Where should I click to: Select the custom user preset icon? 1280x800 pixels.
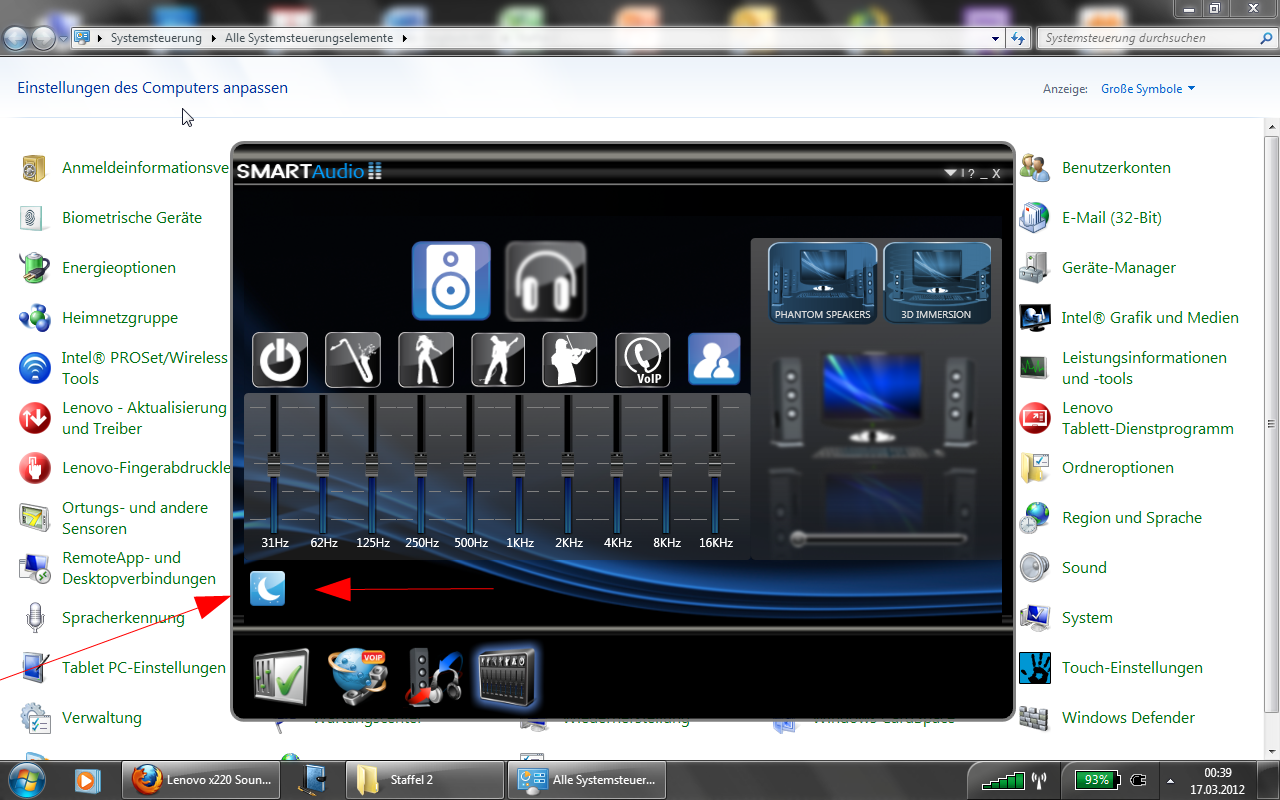point(715,359)
